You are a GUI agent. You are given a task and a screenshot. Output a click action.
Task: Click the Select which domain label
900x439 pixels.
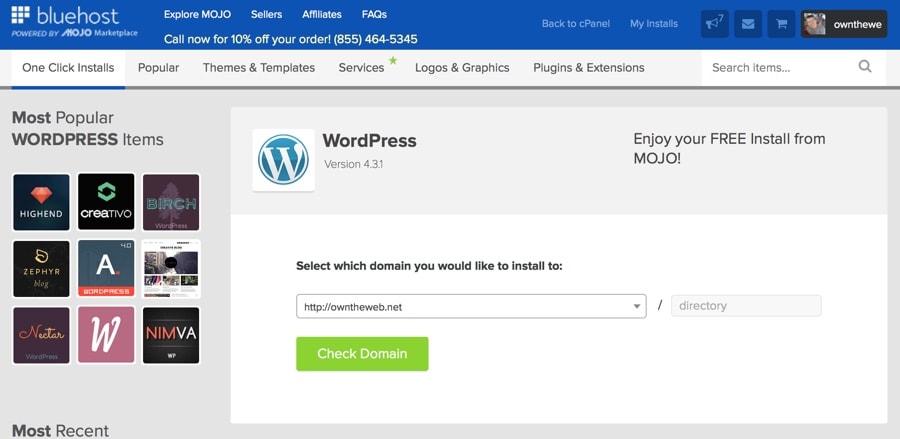coord(429,266)
